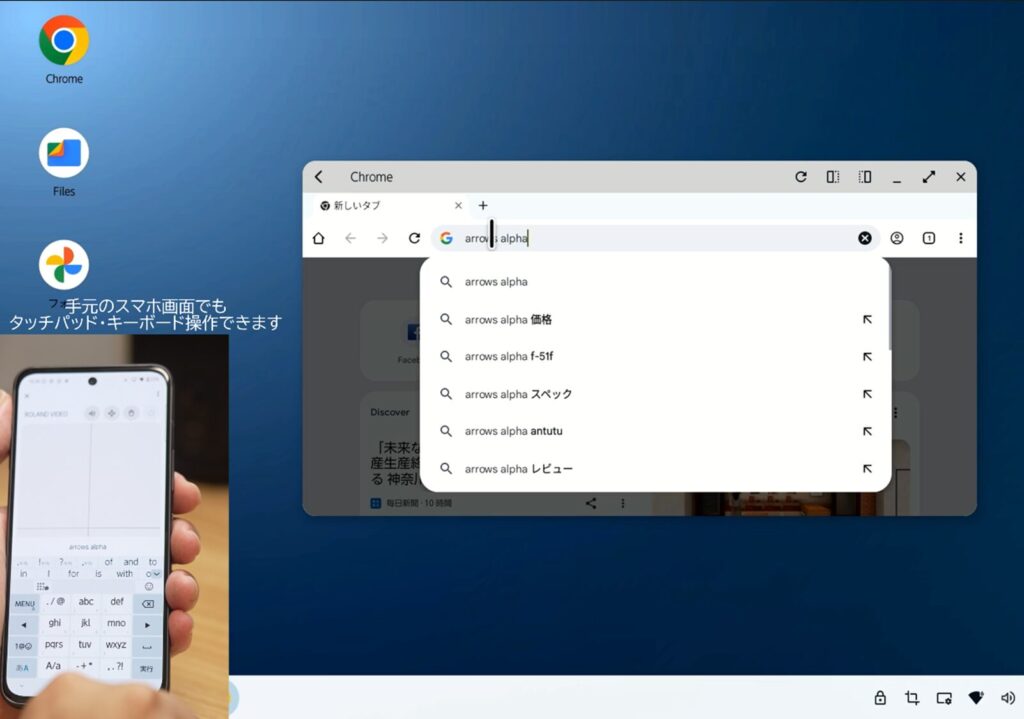Tap the def key on the phone keyboard
Screen dimensions: 1024x719
[x=117, y=601]
